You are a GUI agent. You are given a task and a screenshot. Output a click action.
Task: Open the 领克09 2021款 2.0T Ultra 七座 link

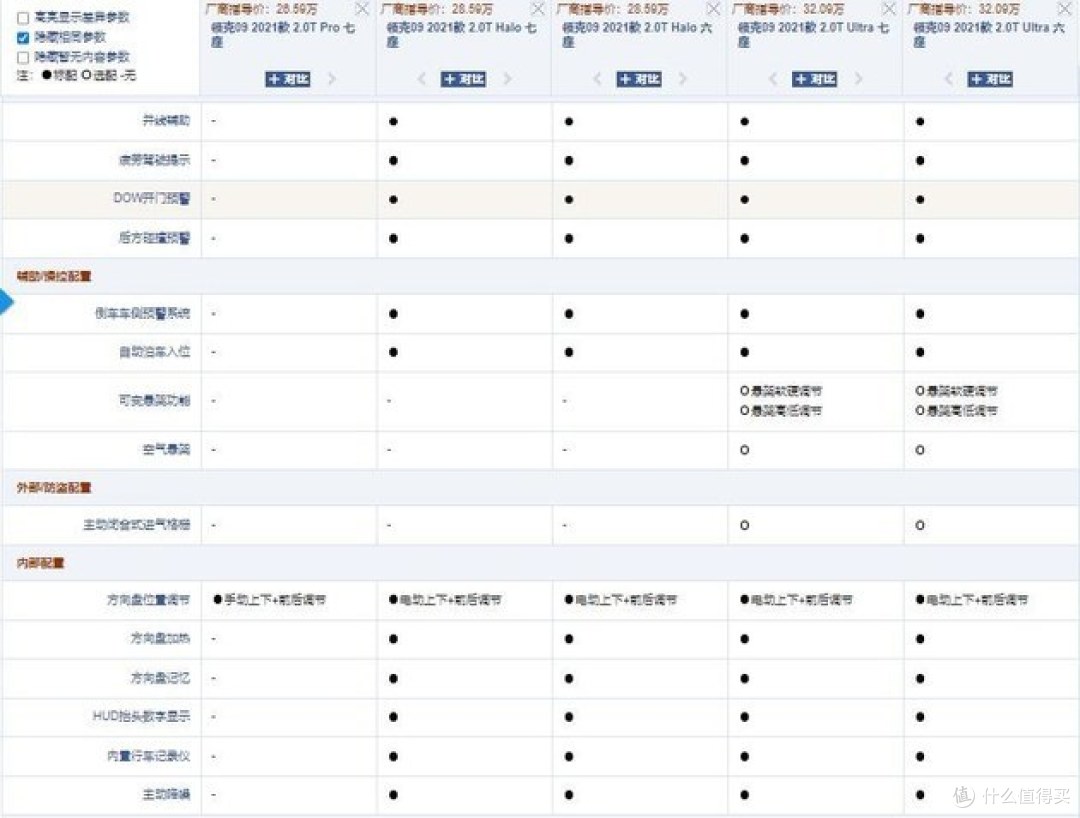[x=813, y=34]
